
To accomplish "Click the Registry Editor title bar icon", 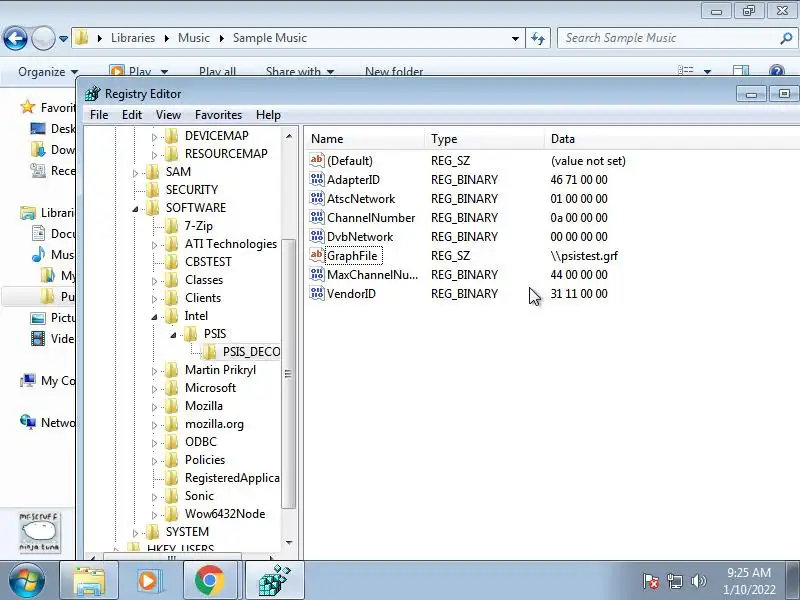I will [x=93, y=94].
